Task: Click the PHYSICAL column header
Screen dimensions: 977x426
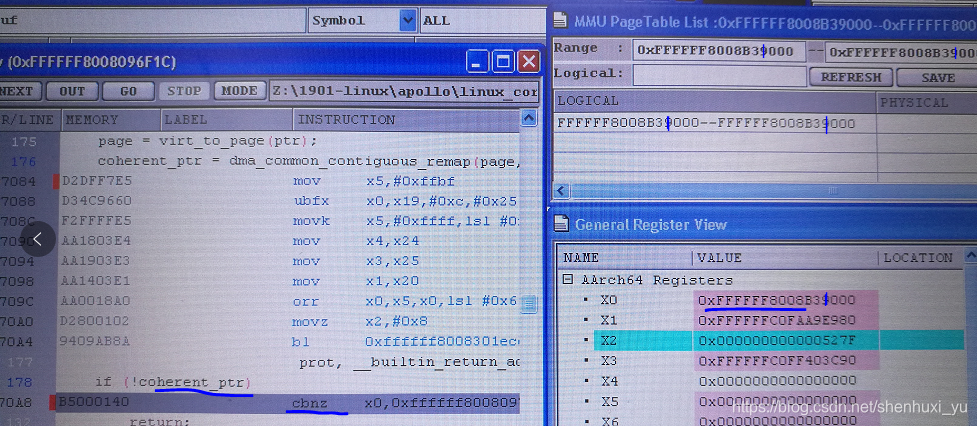Action: pos(927,103)
